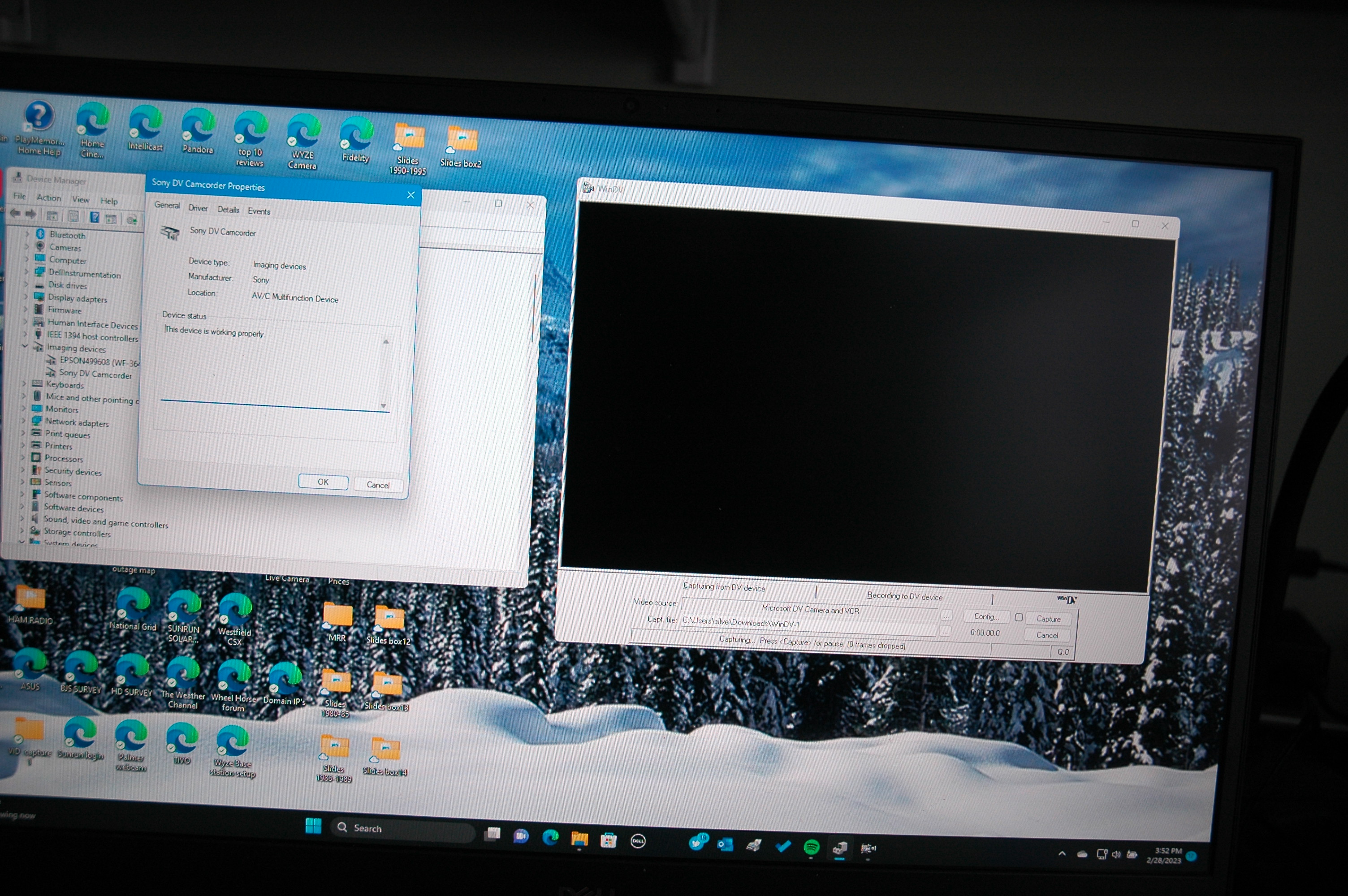This screenshot has width=1348, height=896.
Task: Switch to the Driver tab
Action: 198,208
